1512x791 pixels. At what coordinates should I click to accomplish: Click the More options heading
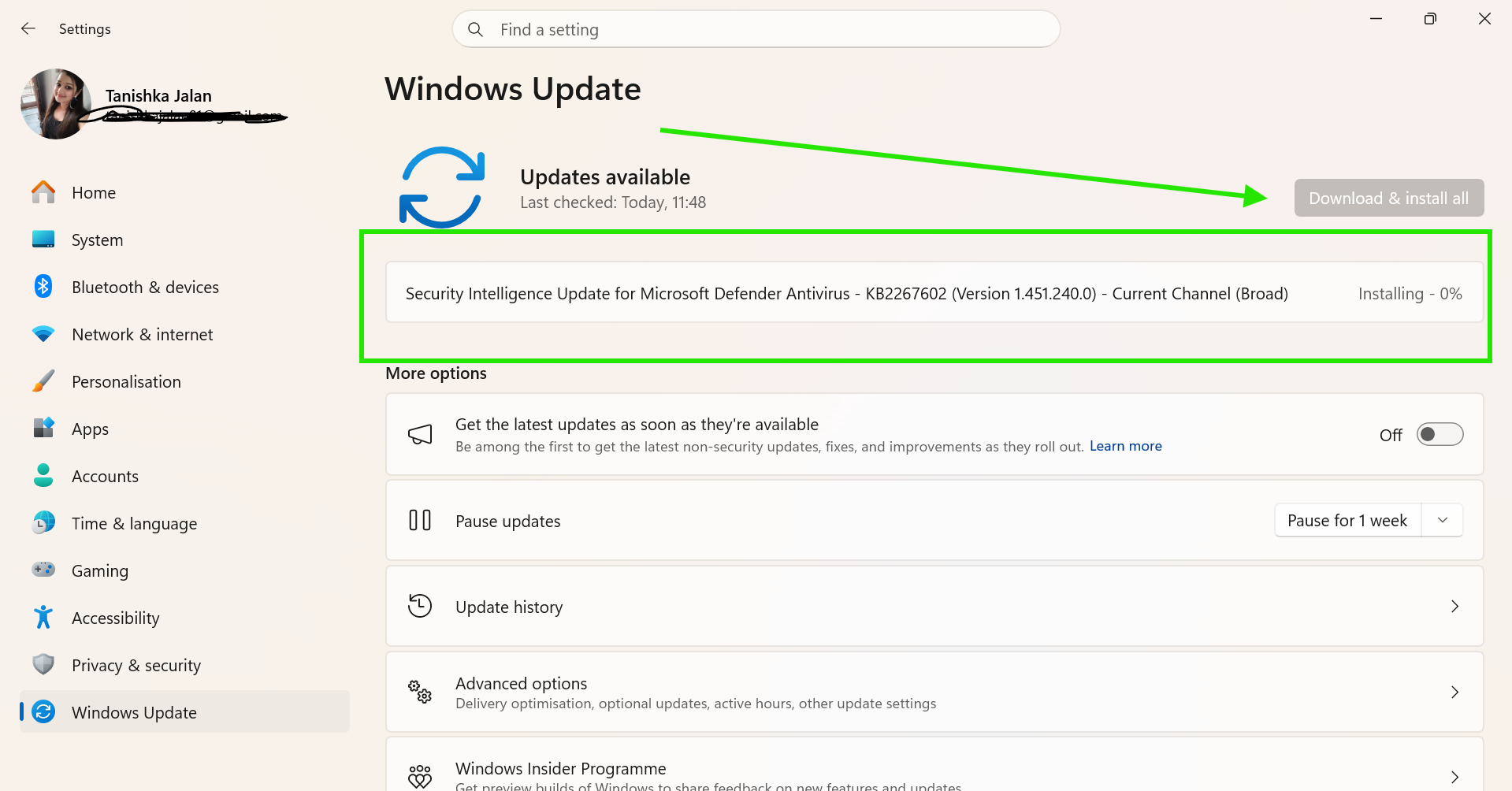(x=436, y=373)
